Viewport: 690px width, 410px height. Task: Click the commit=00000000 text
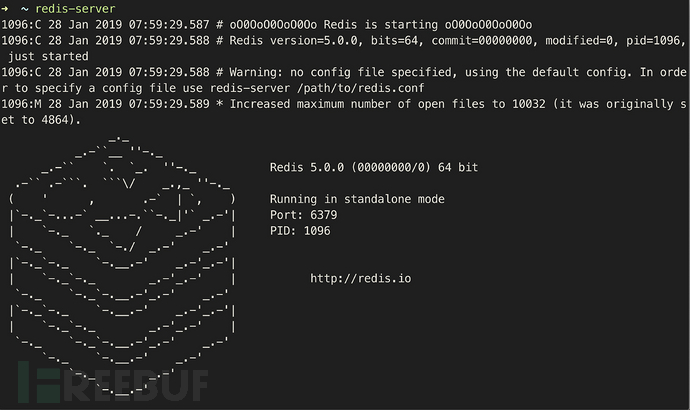481,40
